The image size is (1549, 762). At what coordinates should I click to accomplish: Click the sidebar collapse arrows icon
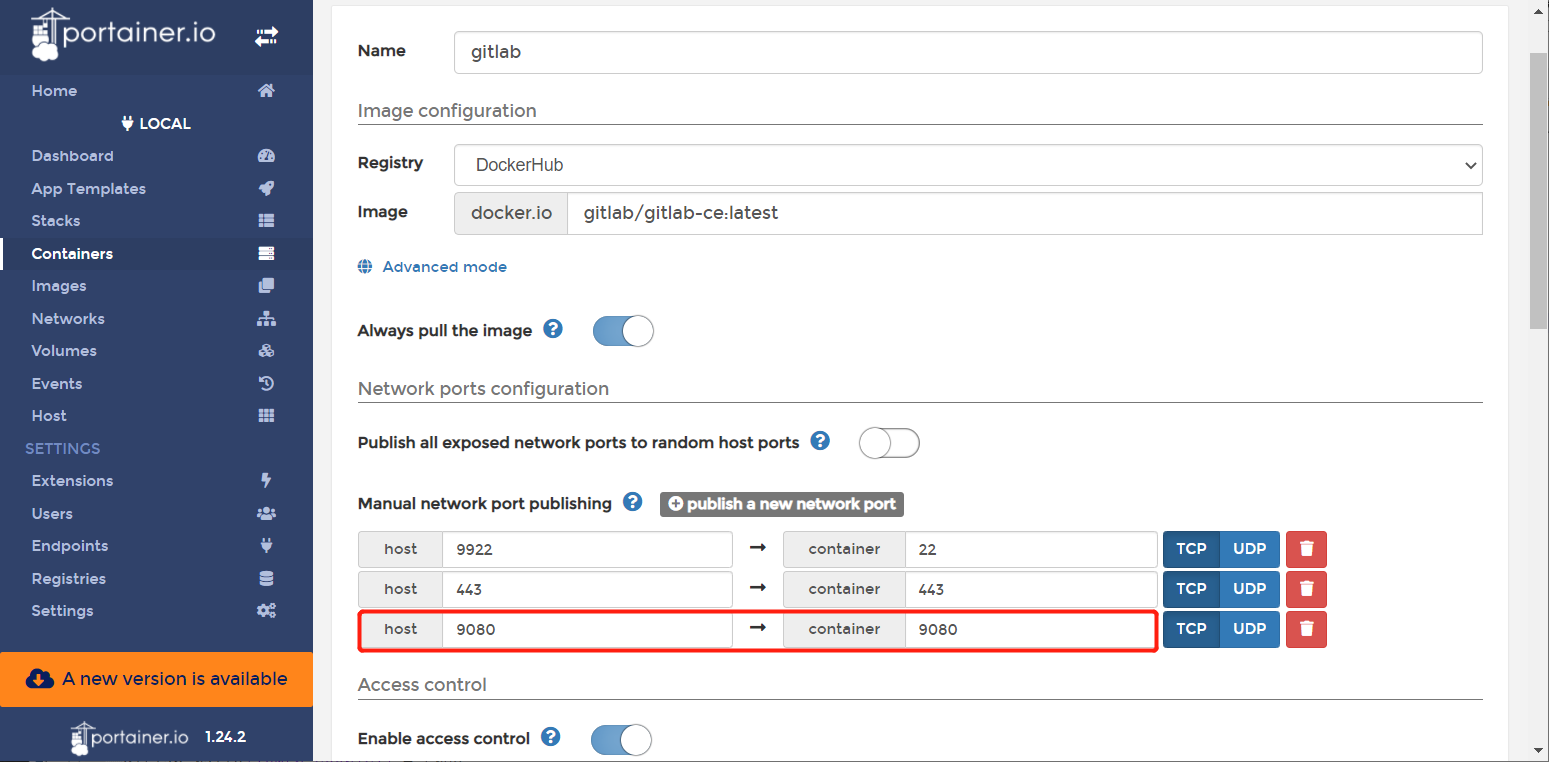pos(266,36)
